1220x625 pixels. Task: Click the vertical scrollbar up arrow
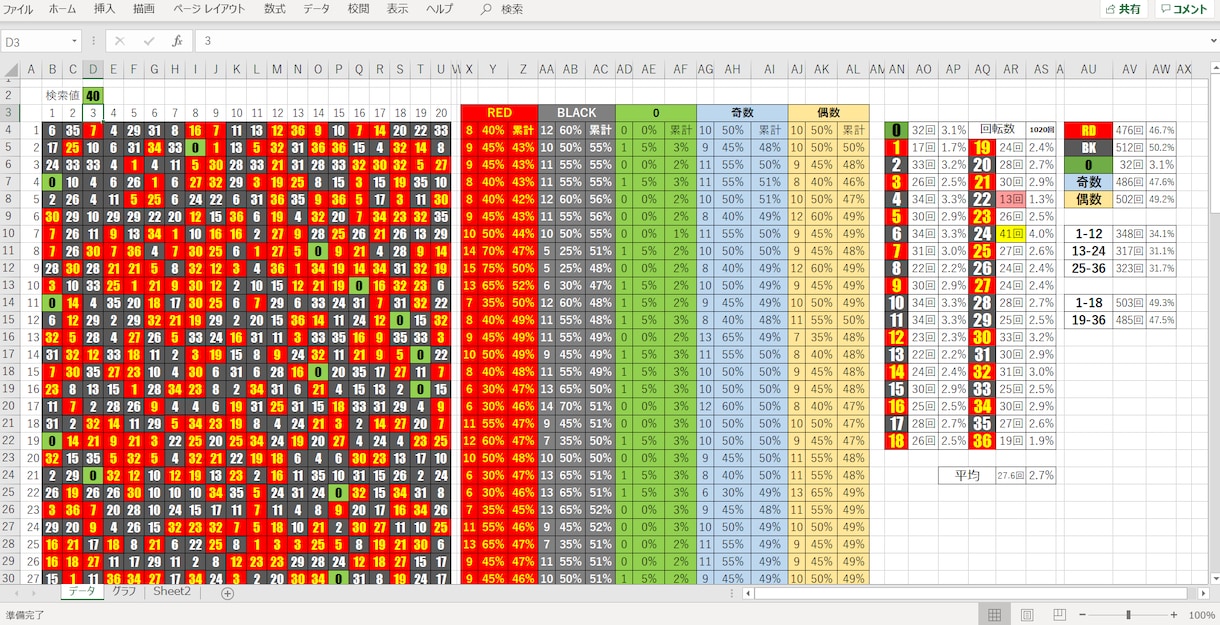point(1214,70)
